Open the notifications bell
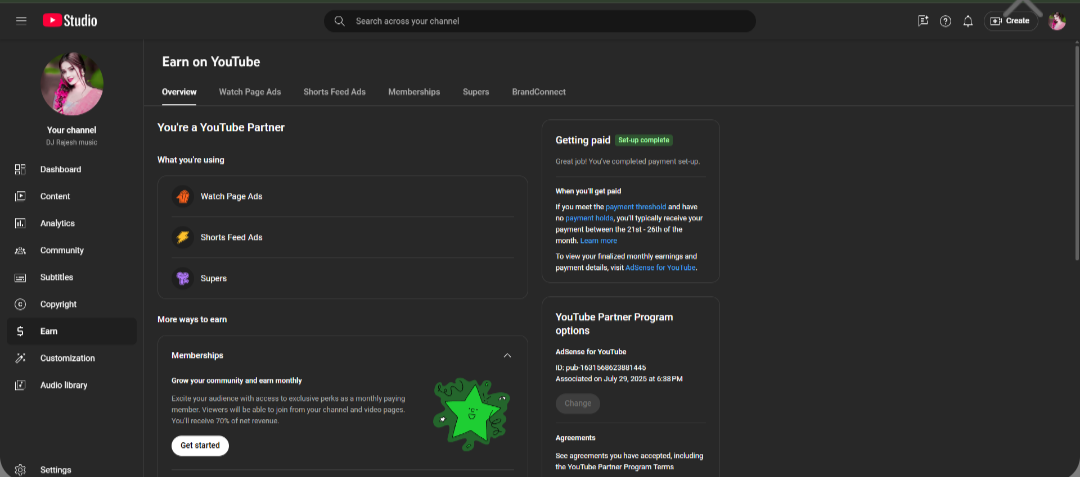 click(x=968, y=21)
